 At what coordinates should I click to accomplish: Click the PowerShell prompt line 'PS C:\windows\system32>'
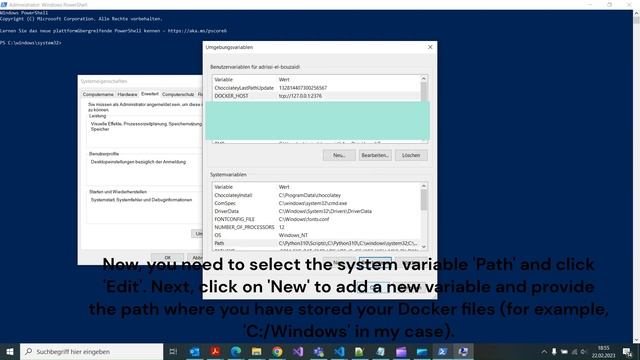click(31, 42)
